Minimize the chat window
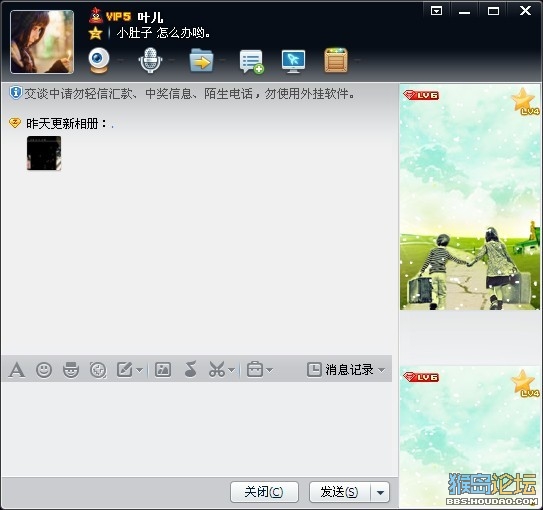The height and width of the screenshot is (510, 543). 464,11
